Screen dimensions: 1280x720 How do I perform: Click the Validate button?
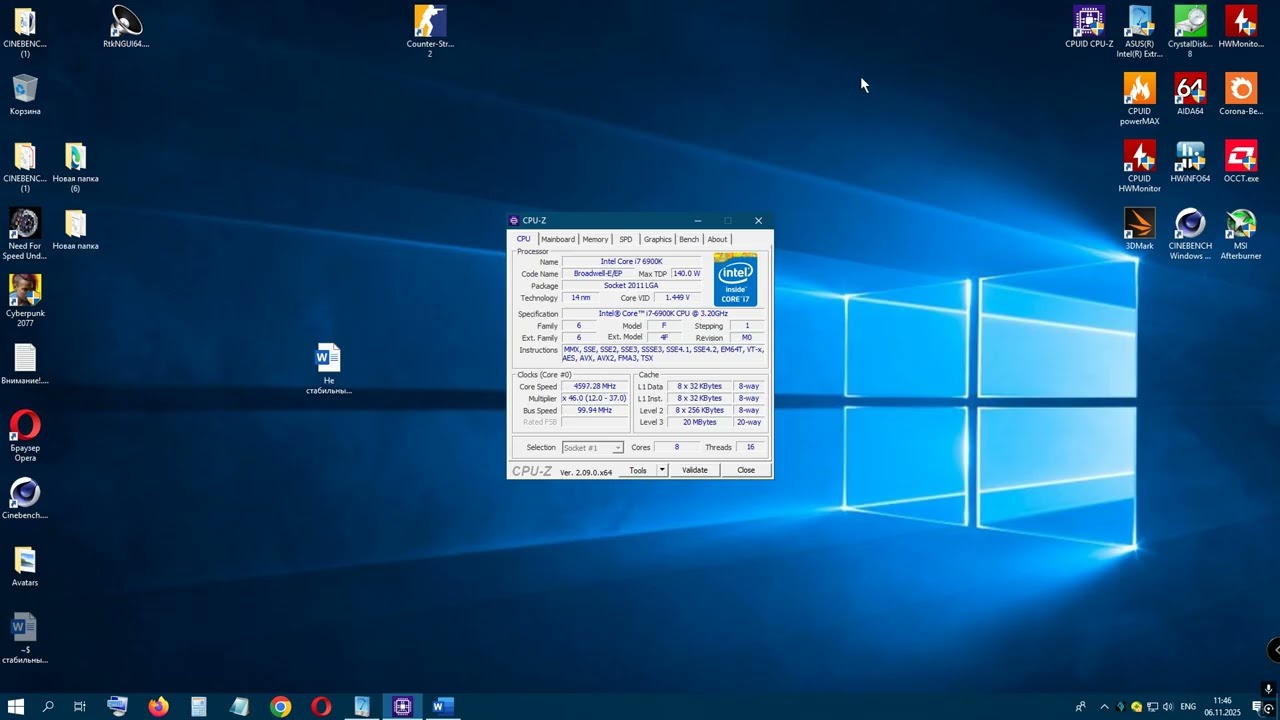tap(694, 470)
